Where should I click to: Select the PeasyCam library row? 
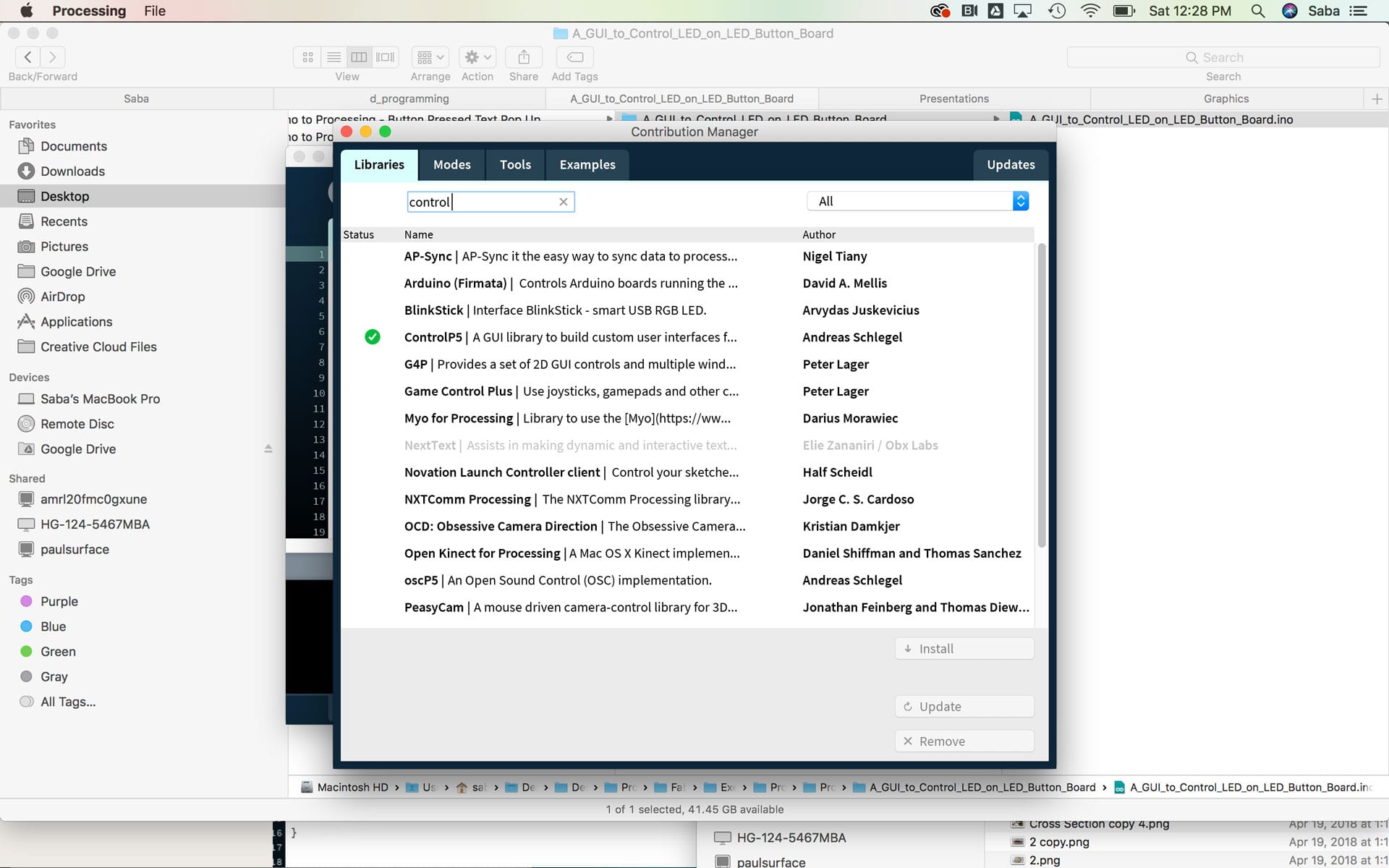pyautogui.click(x=687, y=608)
